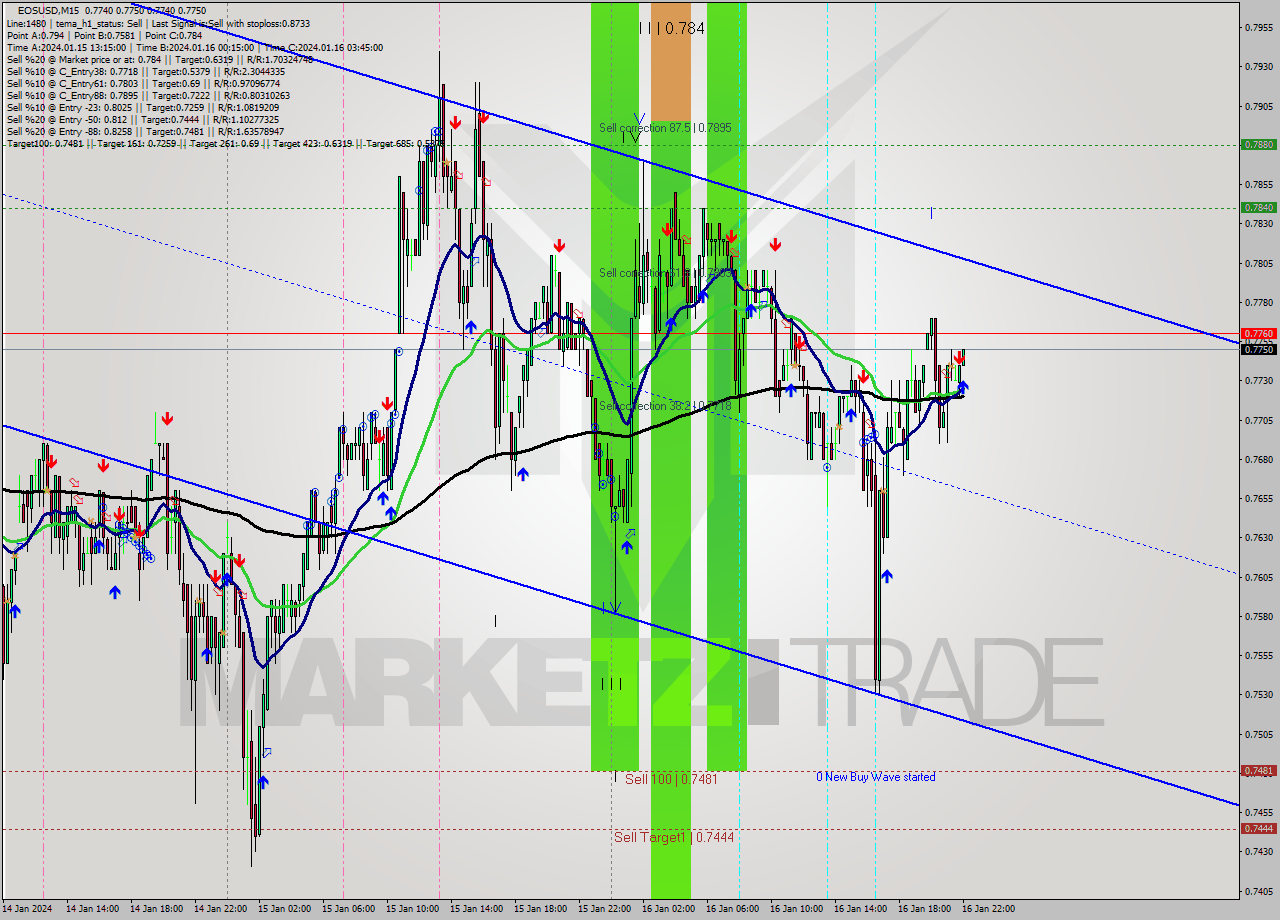Click the red 0.7444 price tag
Image resolution: width=1280 pixels, height=920 pixels.
click(x=1258, y=828)
